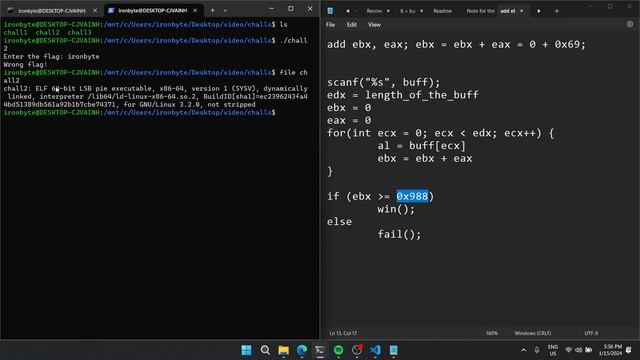Open the Wi-Fi network tray icon
This screenshot has width=640, height=360.
[x=568, y=350]
